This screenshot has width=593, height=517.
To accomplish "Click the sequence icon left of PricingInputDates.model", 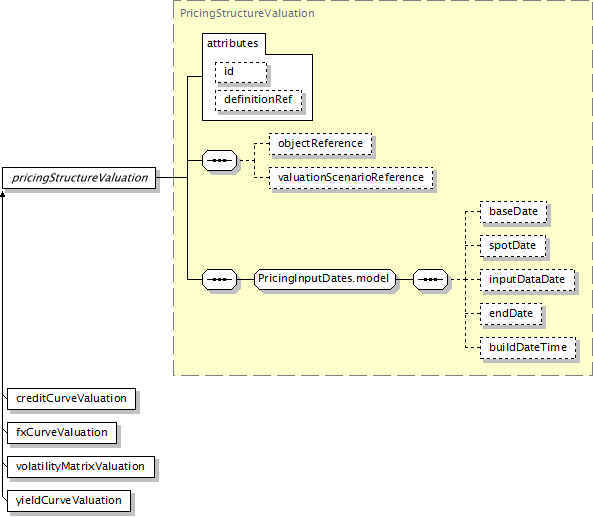I will [x=220, y=279].
